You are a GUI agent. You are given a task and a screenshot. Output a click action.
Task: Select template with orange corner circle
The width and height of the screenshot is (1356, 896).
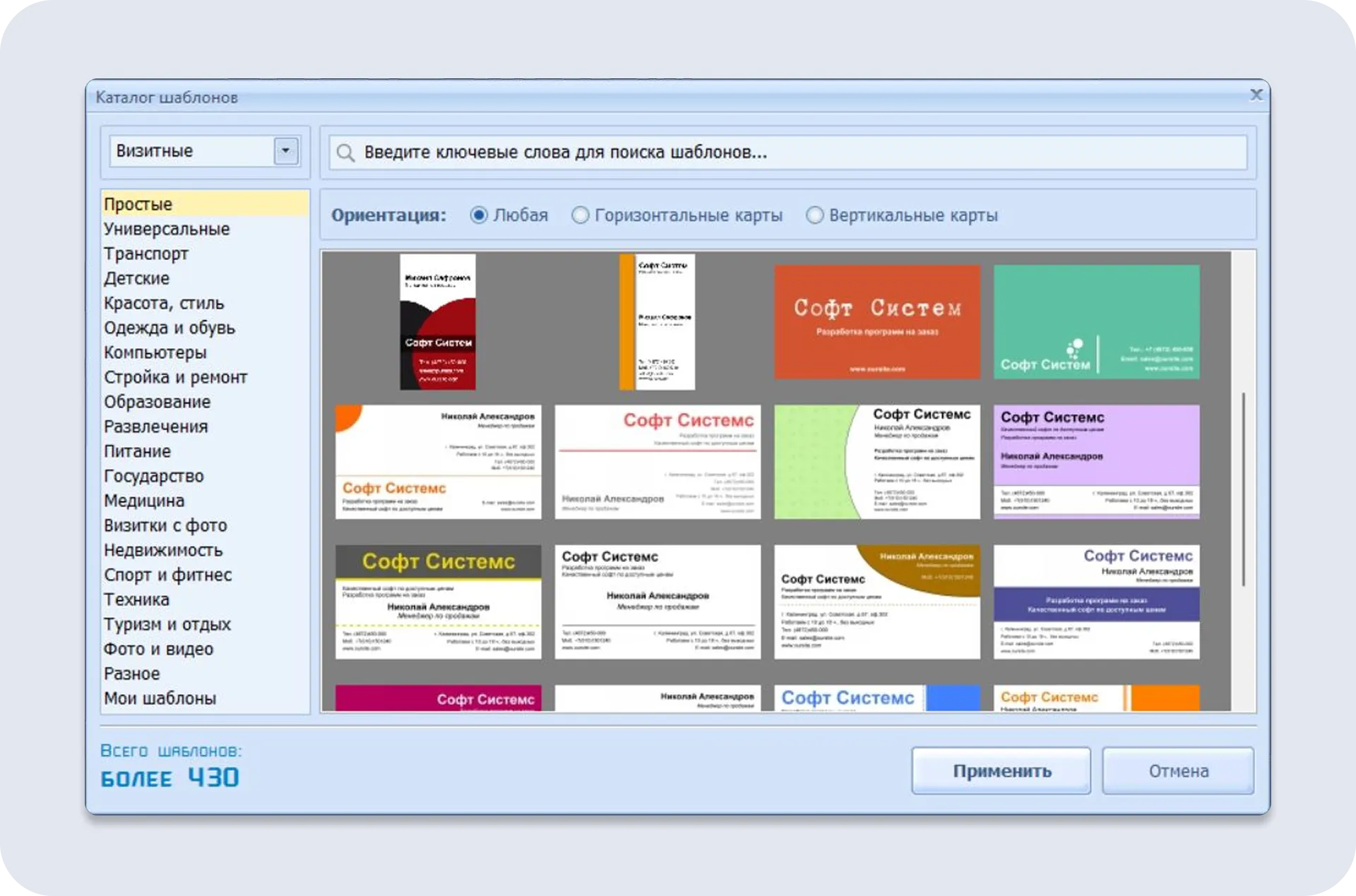tap(438, 462)
